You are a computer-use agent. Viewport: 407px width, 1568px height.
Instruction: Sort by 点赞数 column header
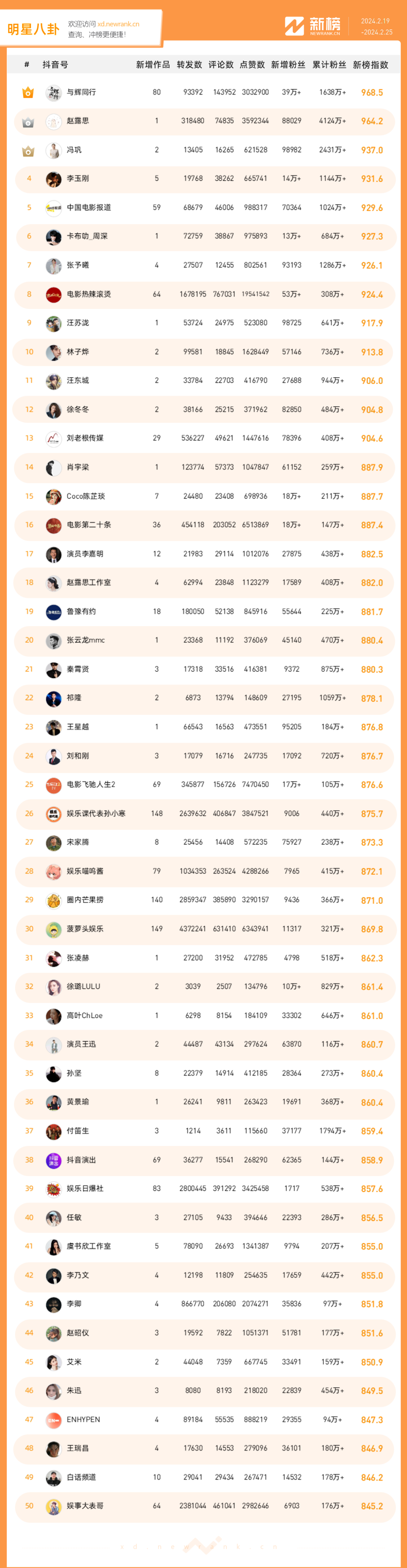(x=252, y=65)
